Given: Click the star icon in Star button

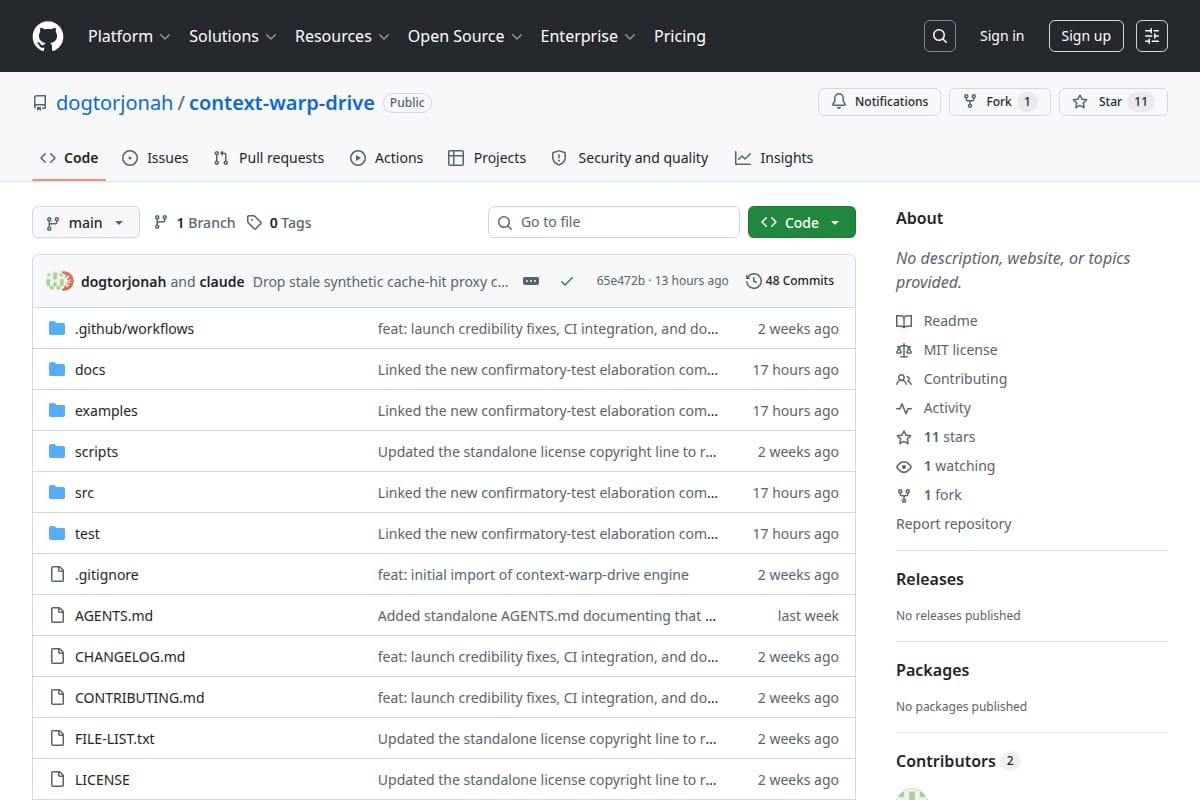Looking at the screenshot, I should coord(1080,102).
